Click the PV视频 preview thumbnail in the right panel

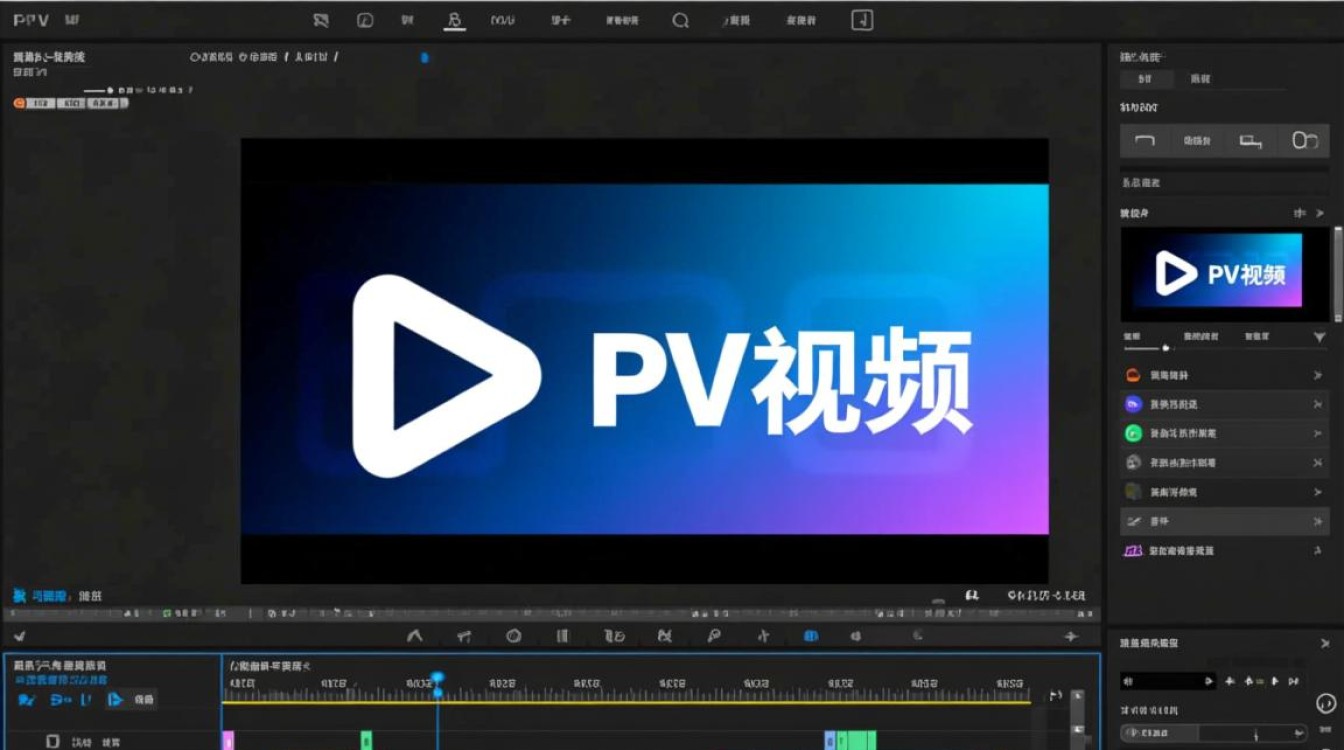pyautogui.click(x=1226, y=273)
